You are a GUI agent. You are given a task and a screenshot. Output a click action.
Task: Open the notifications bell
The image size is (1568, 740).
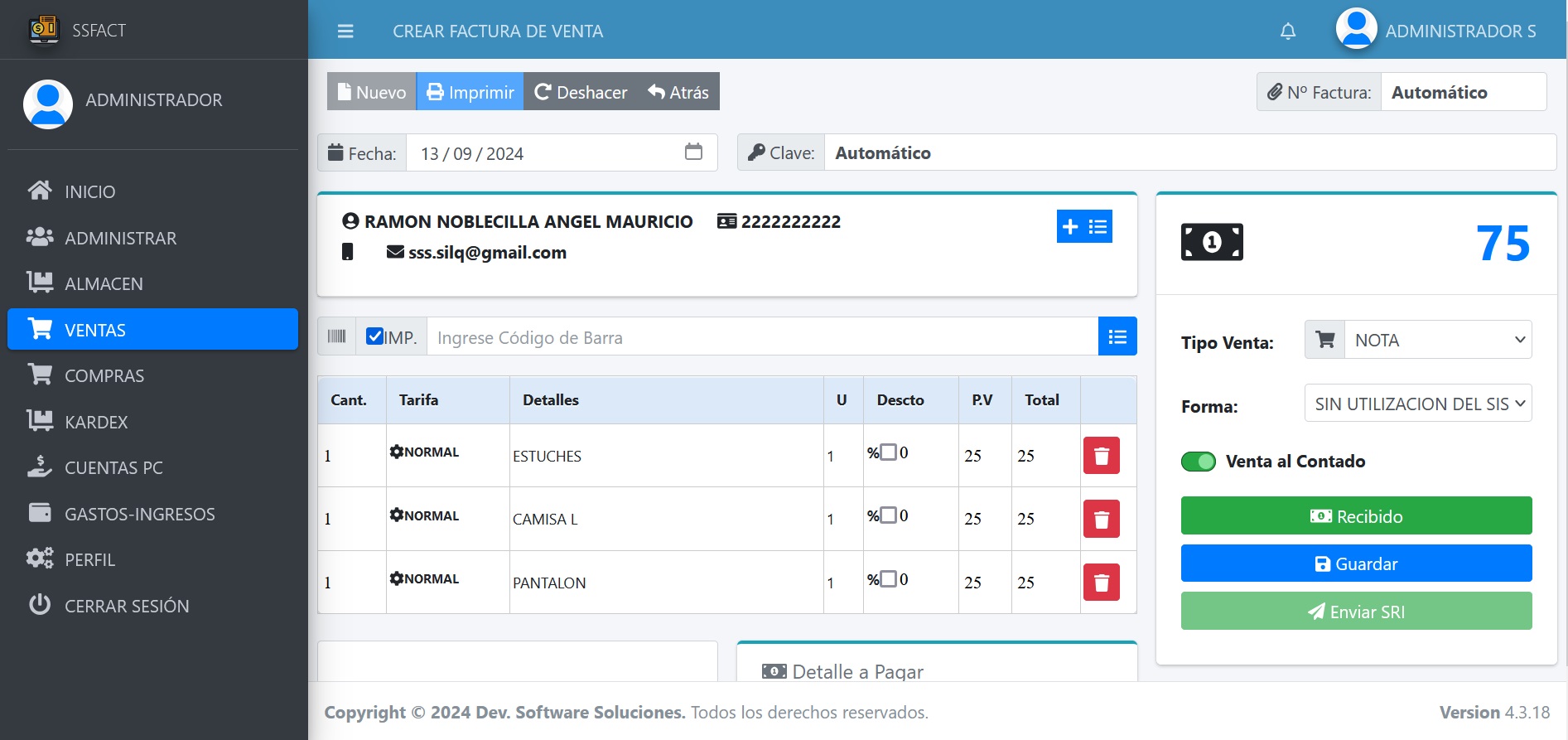click(1287, 31)
